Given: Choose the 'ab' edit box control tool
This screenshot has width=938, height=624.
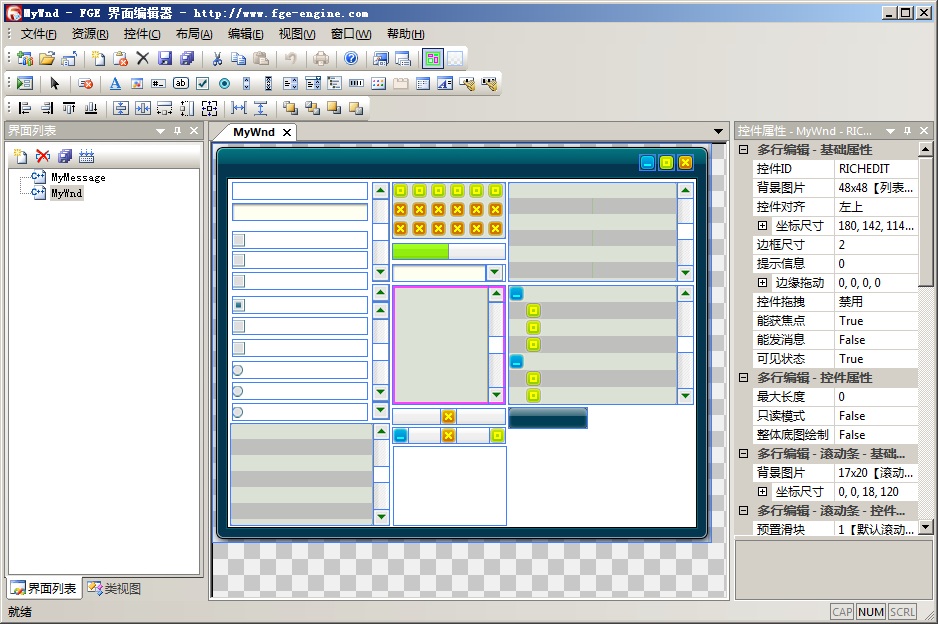Looking at the screenshot, I should (x=181, y=84).
